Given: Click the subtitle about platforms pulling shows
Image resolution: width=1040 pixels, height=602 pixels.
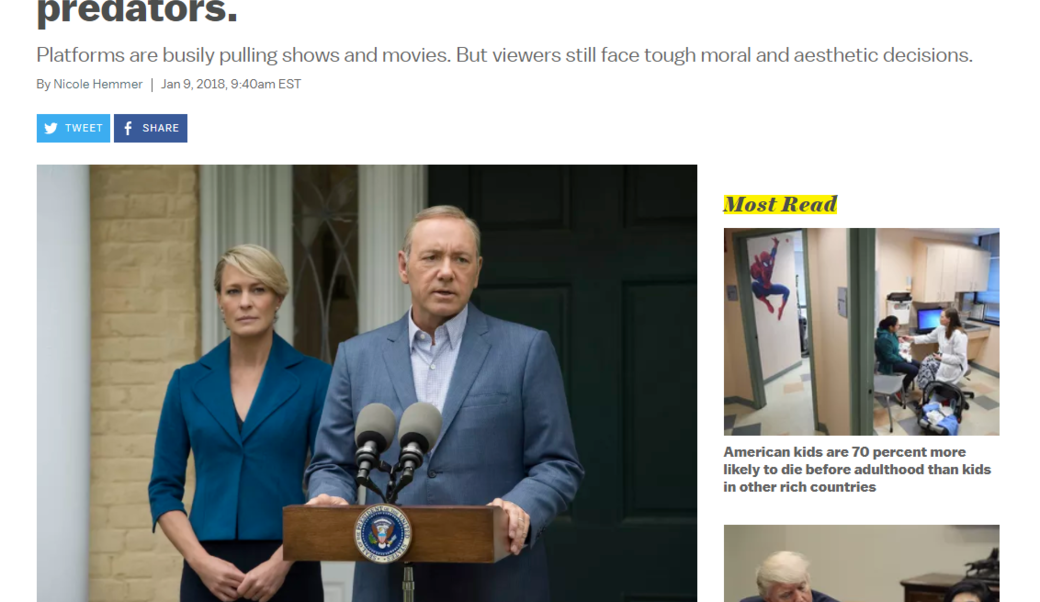Looking at the screenshot, I should point(504,55).
